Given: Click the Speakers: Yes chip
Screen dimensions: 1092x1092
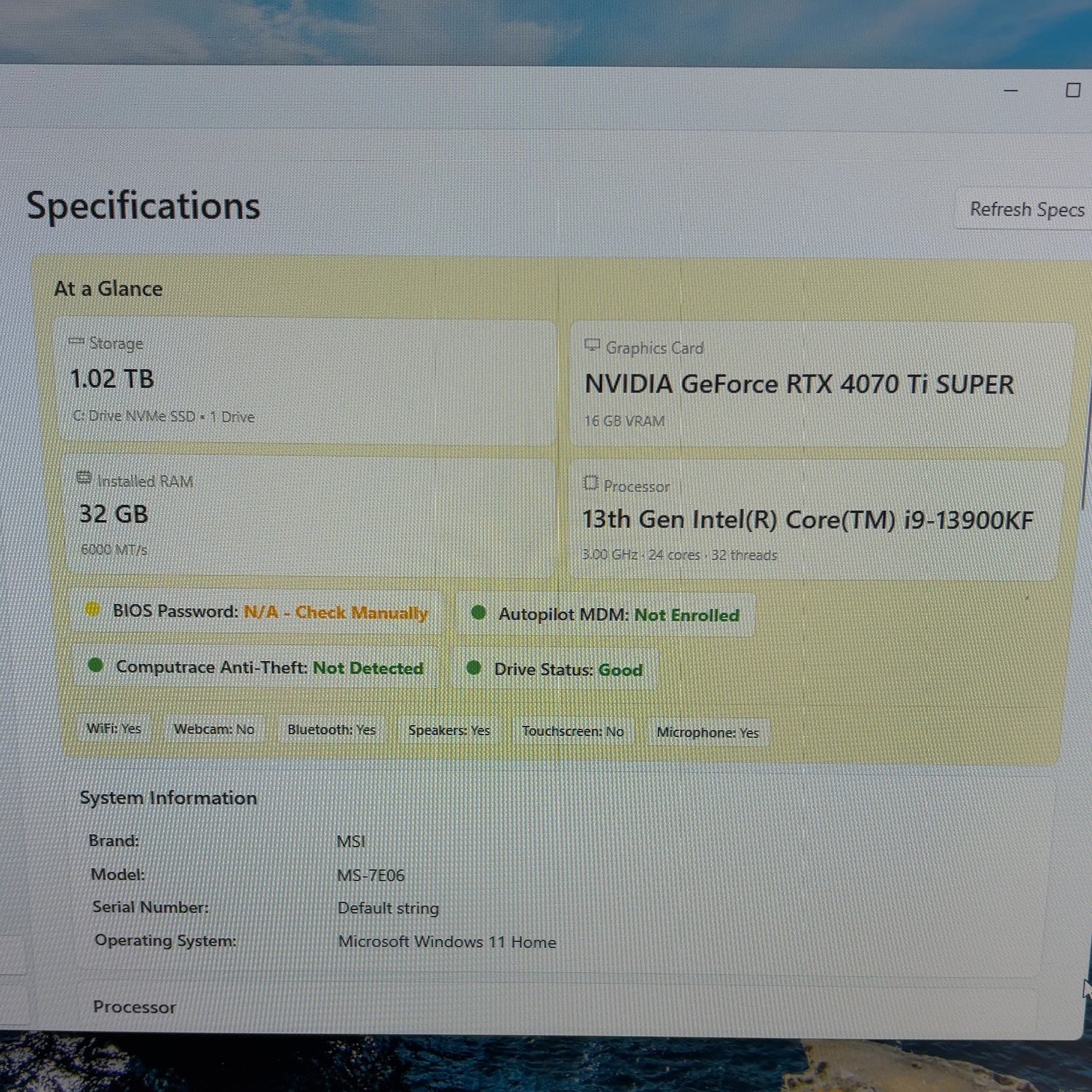Looking at the screenshot, I should (449, 730).
